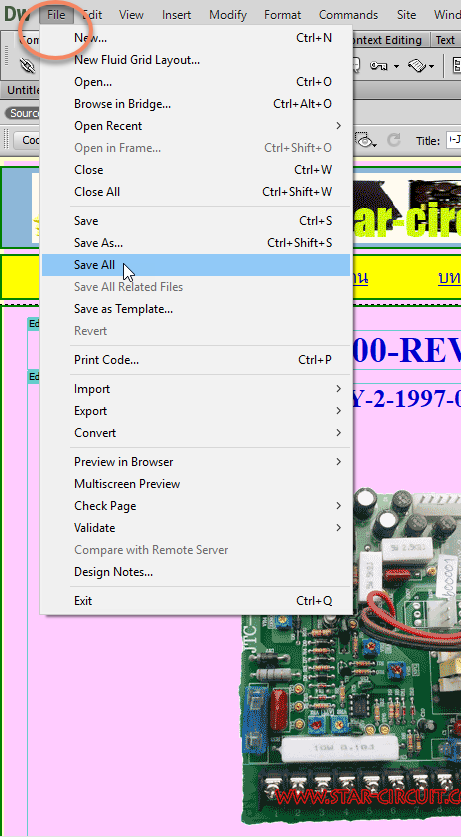Open the View menu in menu bar
461x838 pixels.
[131, 15]
